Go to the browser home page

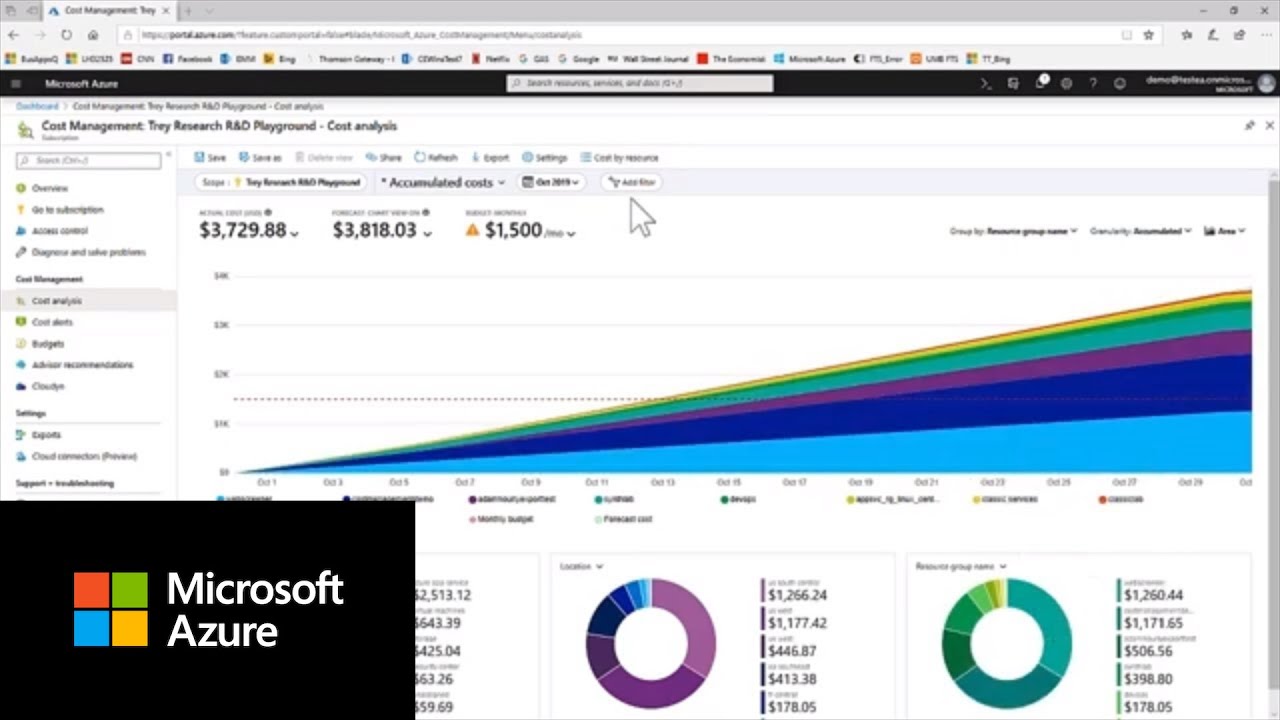93,34
